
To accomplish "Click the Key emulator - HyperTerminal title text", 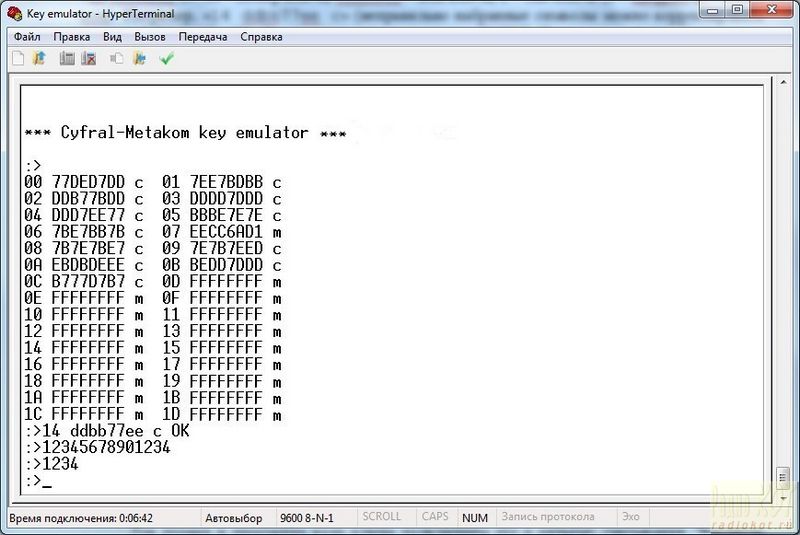I will (x=101, y=14).
